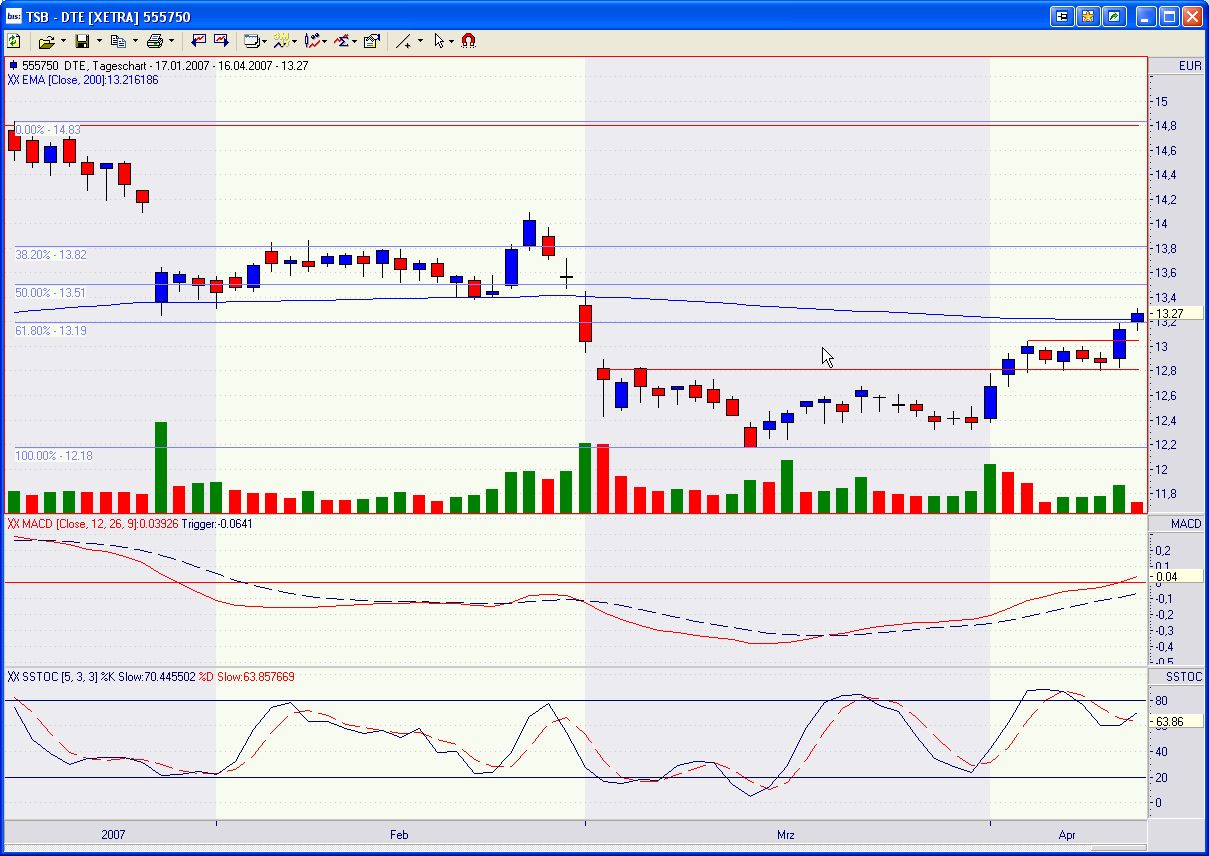Expand the line drawing tool dropdown arrow
The height and width of the screenshot is (856, 1209).
420,41
